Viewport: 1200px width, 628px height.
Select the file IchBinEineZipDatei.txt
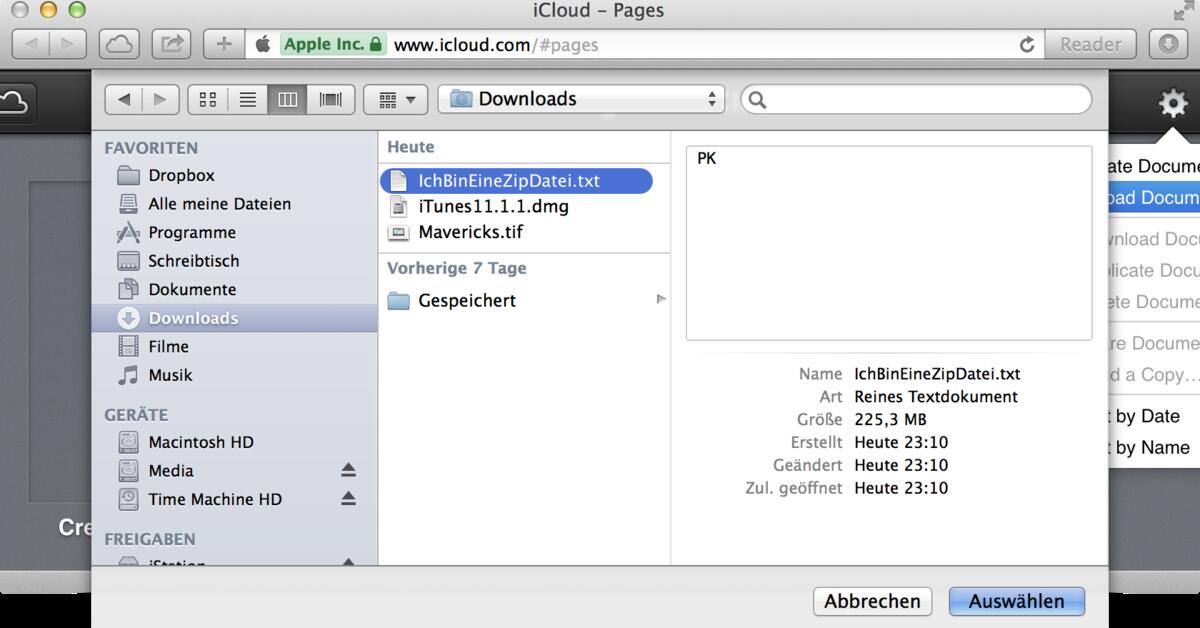(x=516, y=181)
